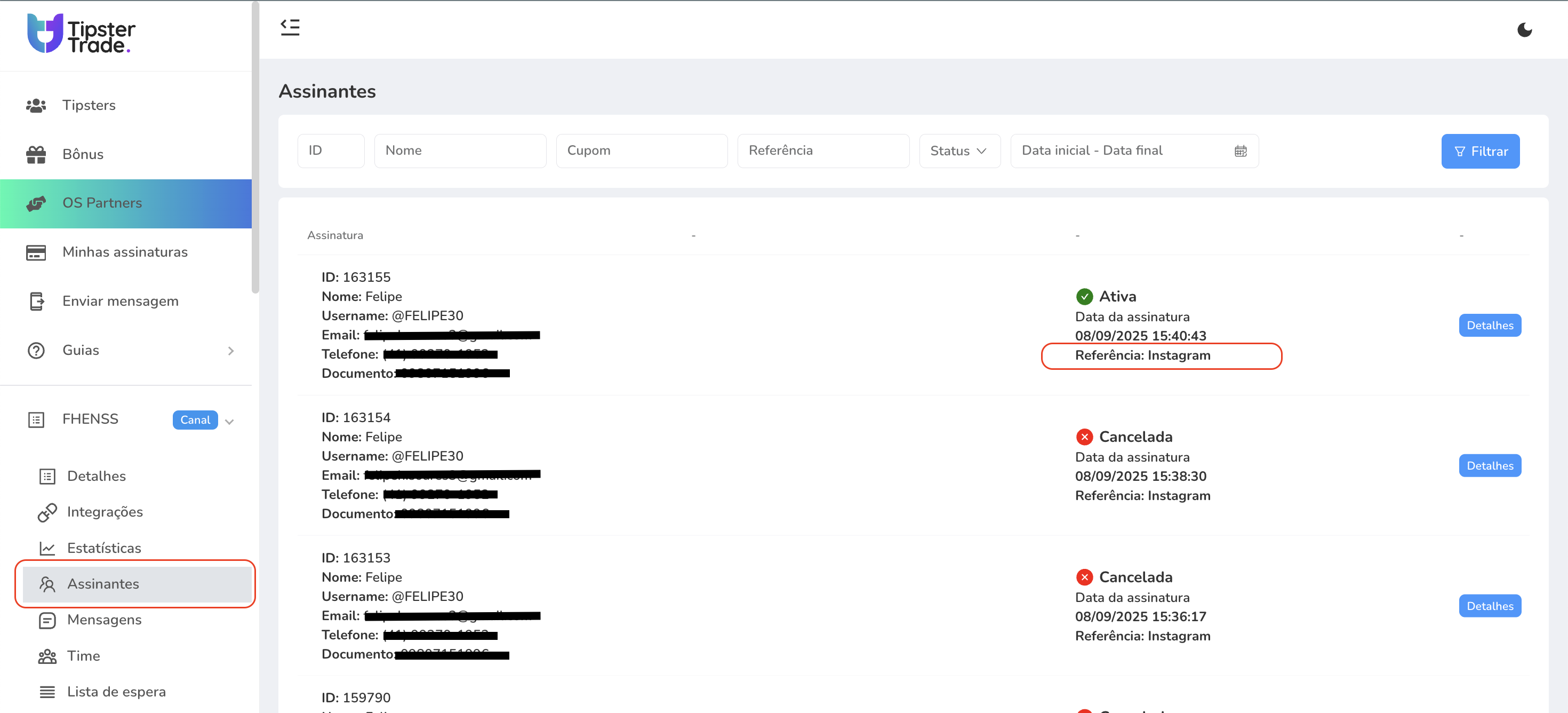Click the date 08/09/2025 15:36:17
The image size is (1568, 713).
1140,617
